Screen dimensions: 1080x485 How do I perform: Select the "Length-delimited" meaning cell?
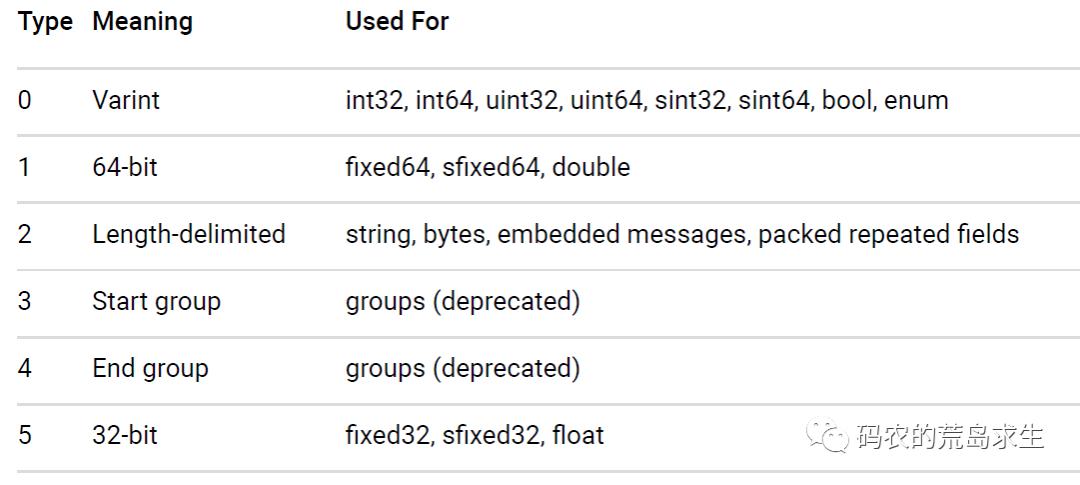[189, 234]
